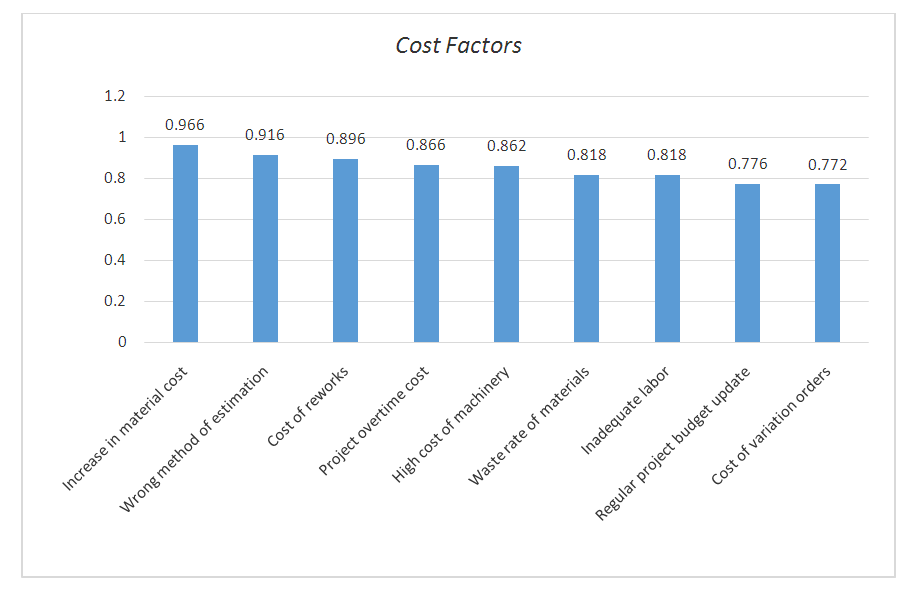Click the 0.966 data label
The height and width of the screenshot is (589, 911).
[x=185, y=125]
